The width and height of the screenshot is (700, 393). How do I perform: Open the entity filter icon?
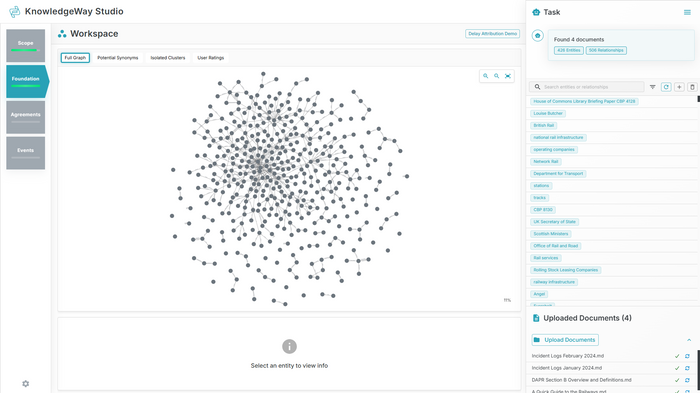(653, 87)
